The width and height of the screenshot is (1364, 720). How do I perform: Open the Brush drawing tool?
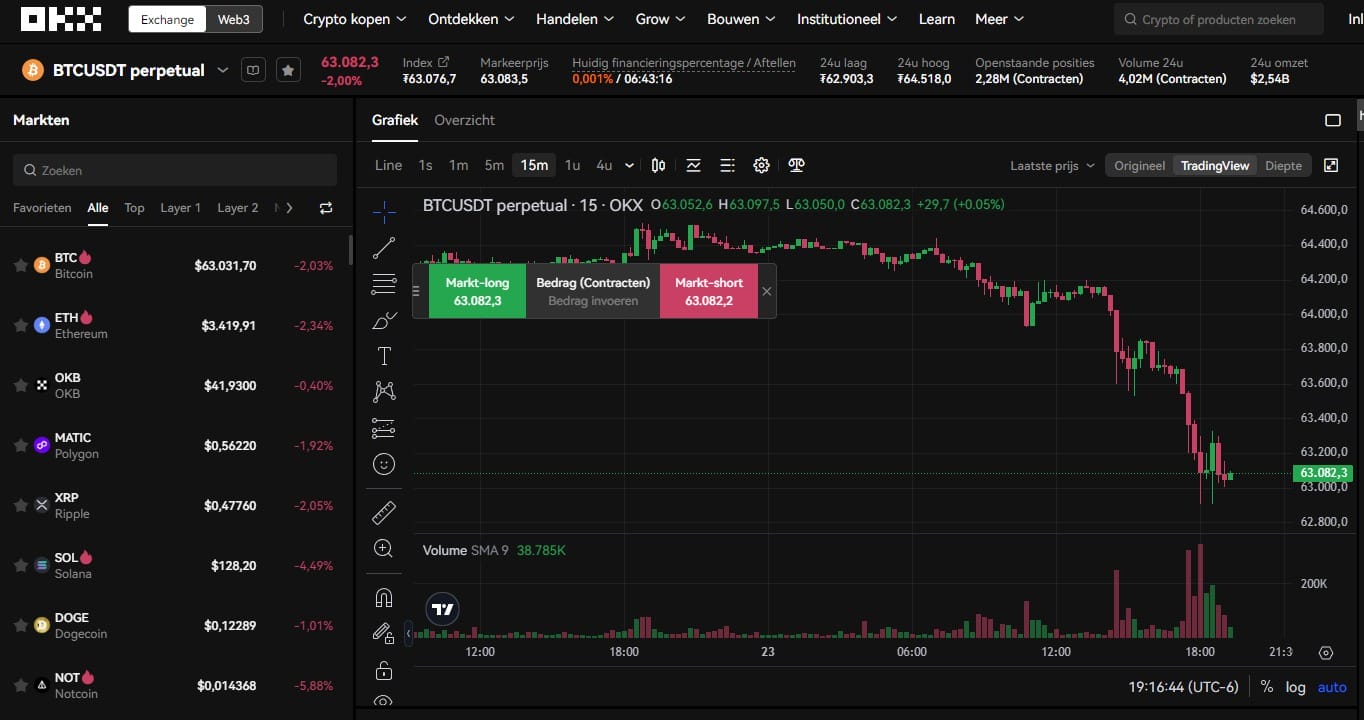click(384, 321)
